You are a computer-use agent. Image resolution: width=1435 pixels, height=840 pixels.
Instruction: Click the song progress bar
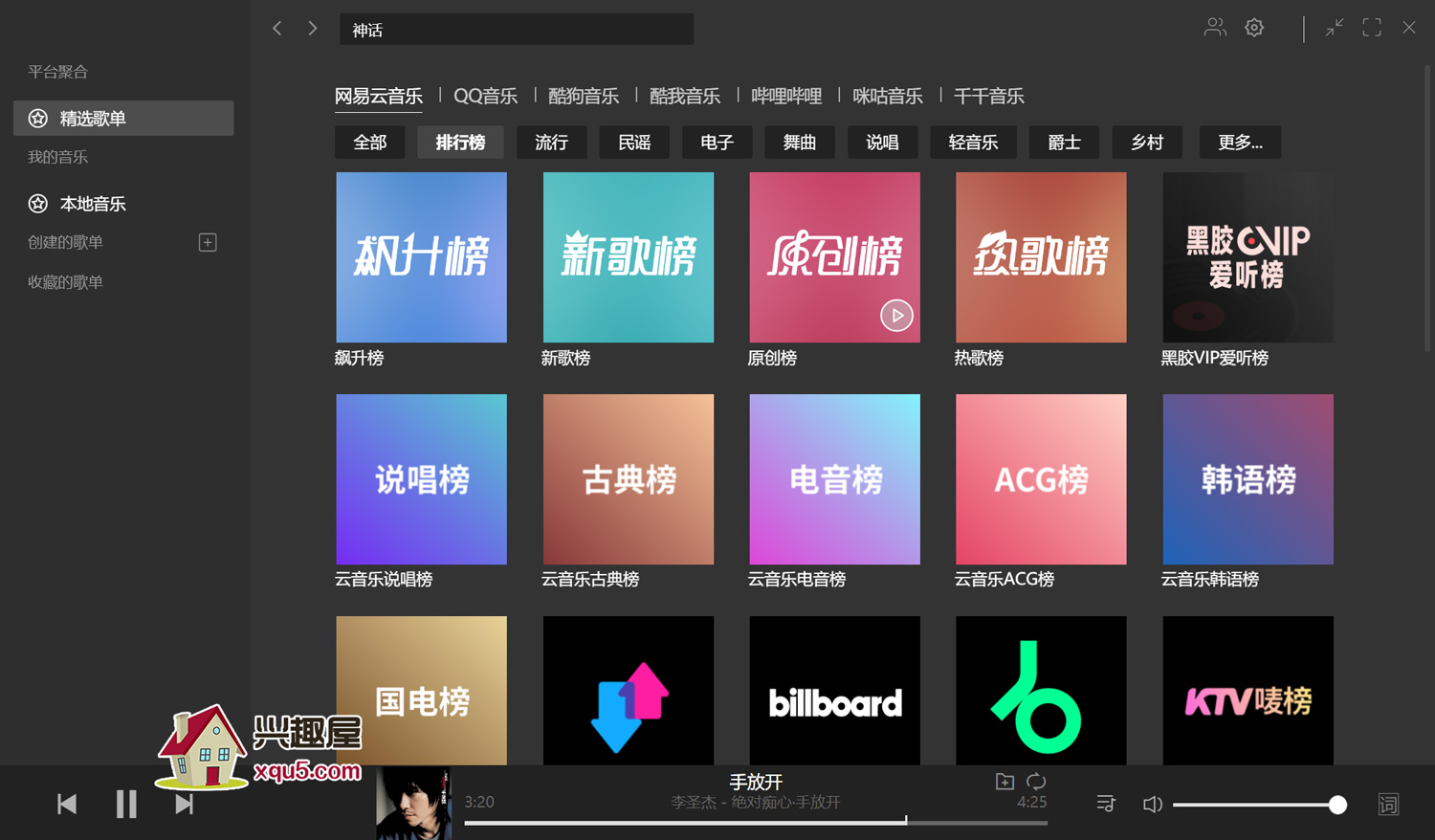point(756,823)
